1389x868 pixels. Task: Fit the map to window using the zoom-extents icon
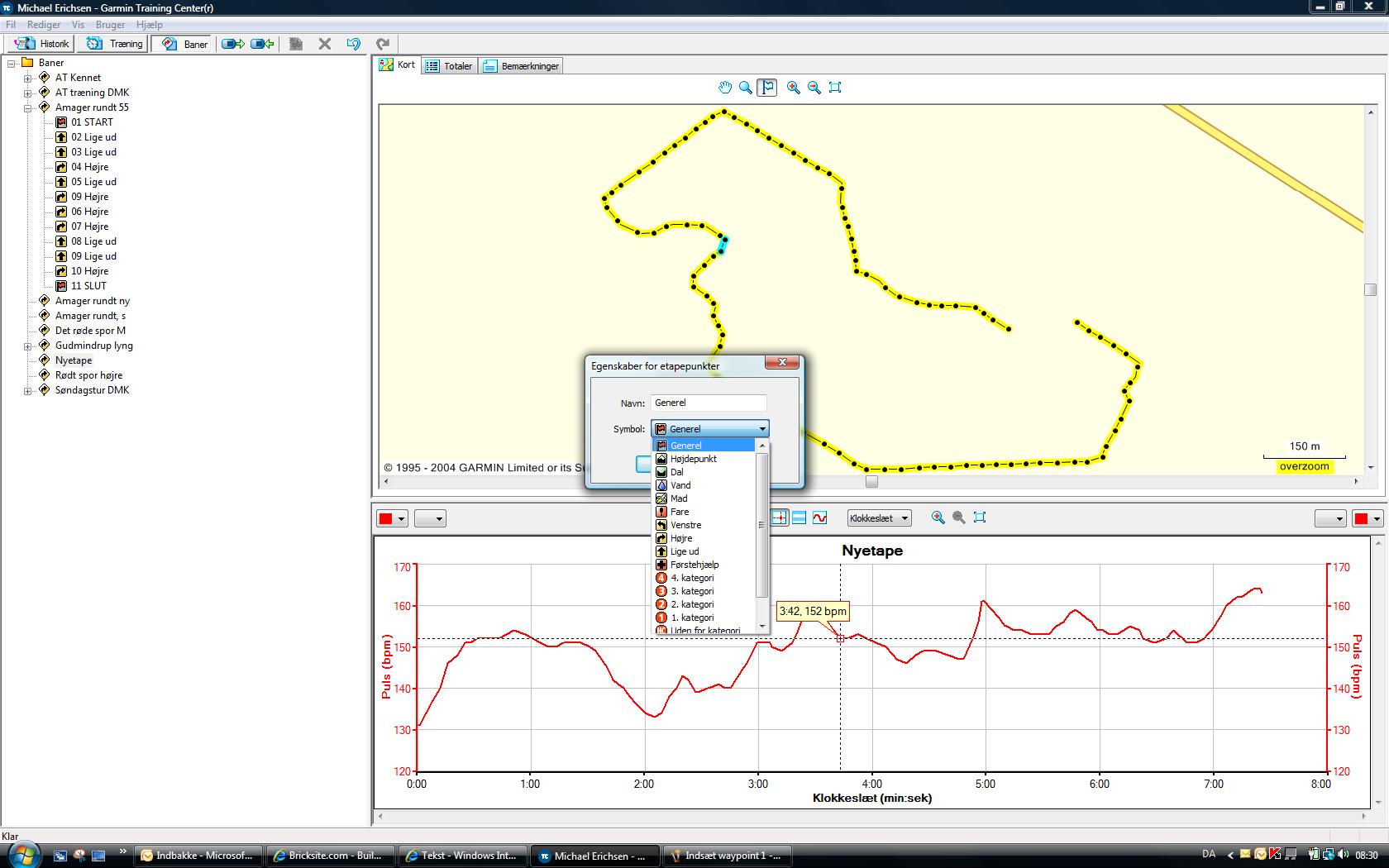(x=835, y=88)
